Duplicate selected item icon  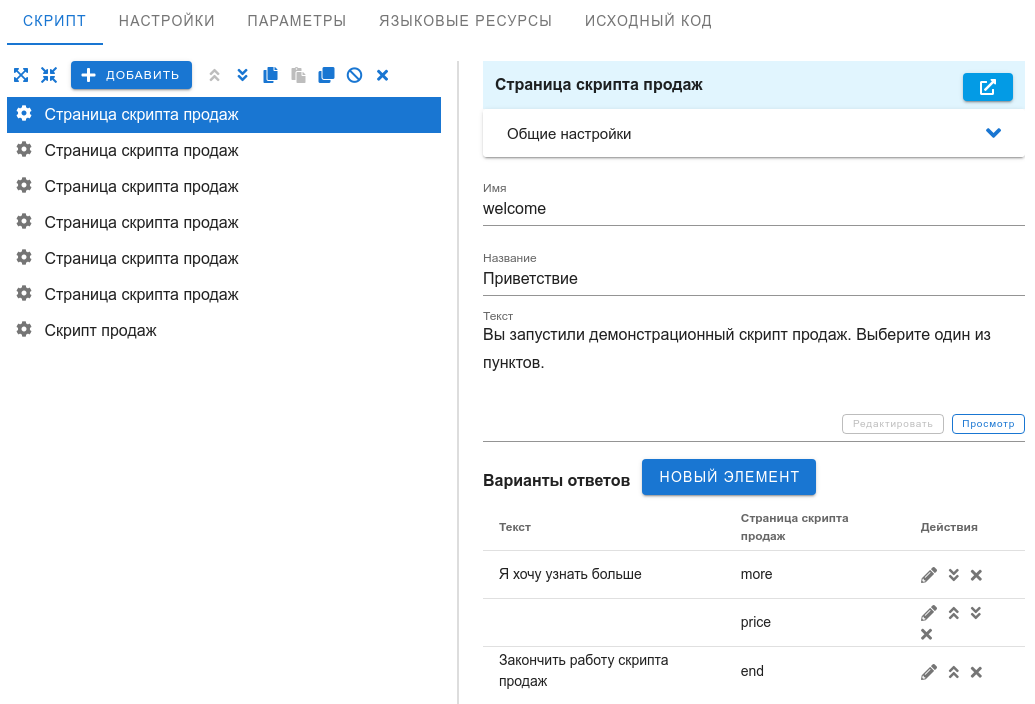pyautogui.click(x=326, y=75)
